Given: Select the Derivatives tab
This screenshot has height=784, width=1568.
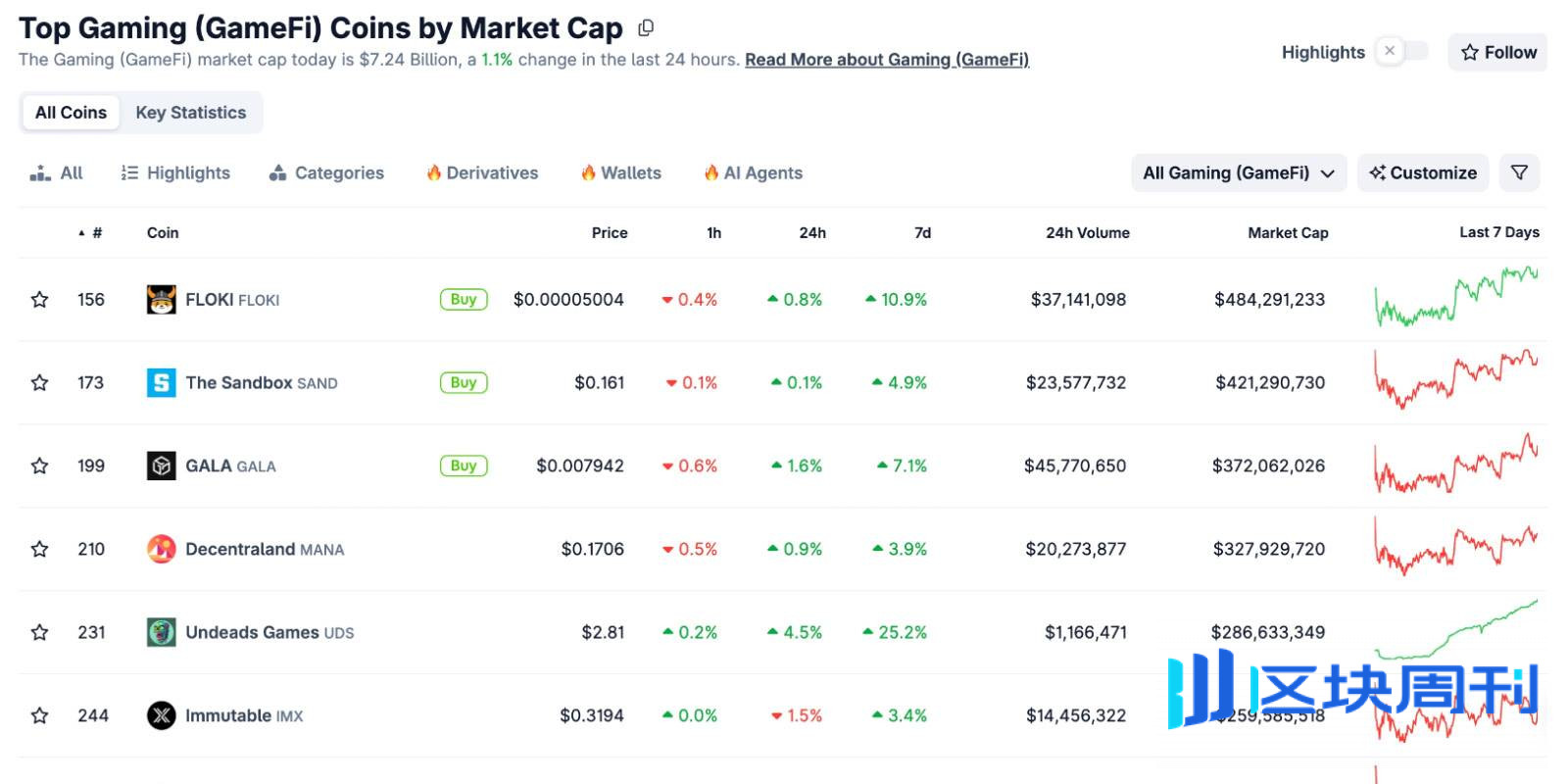Looking at the screenshot, I should (482, 173).
